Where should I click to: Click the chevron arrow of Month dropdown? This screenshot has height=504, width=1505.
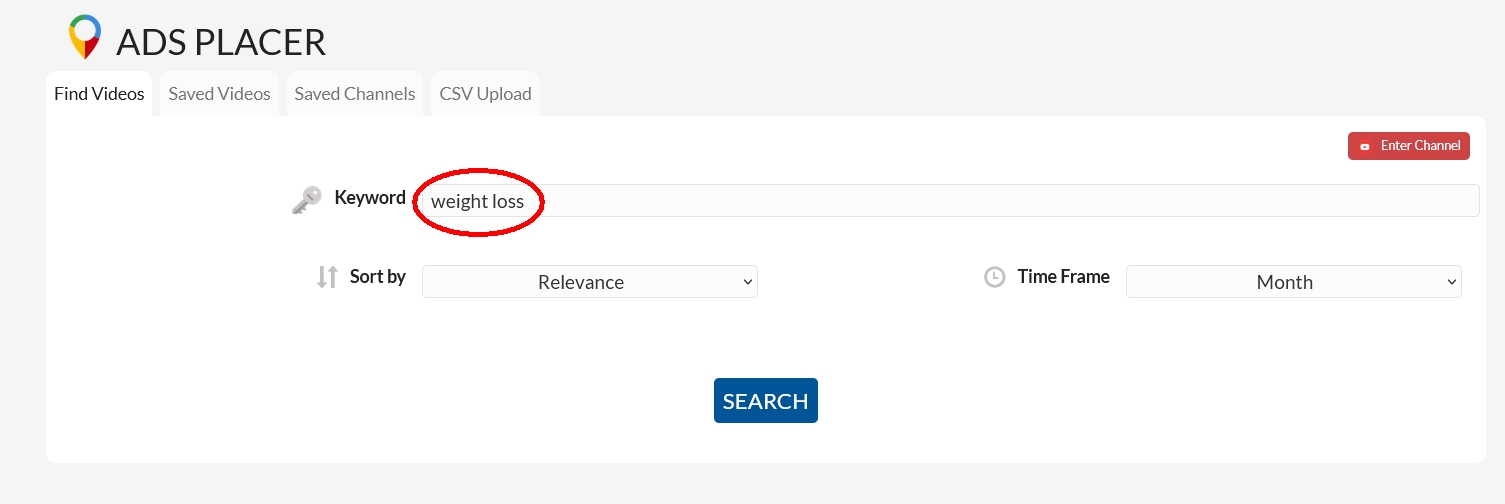(x=1452, y=282)
